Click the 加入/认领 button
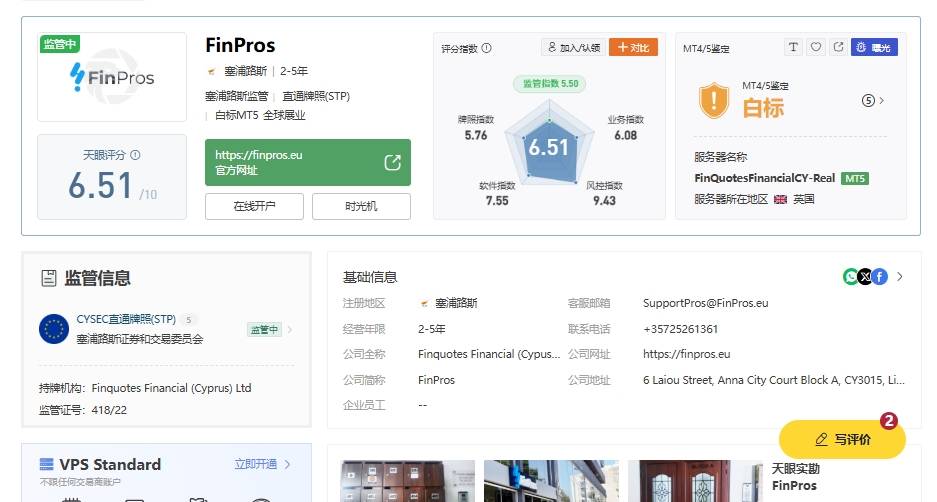The image size is (937, 502). [x=574, y=47]
